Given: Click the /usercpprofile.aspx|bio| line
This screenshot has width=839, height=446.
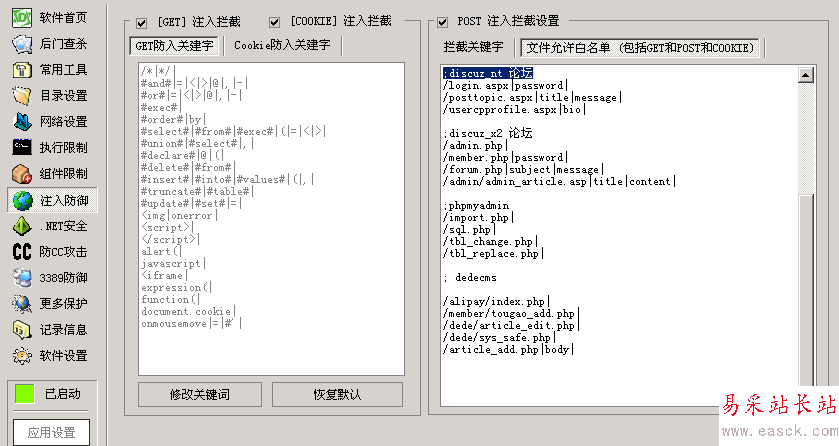Looking at the screenshot, I should tap(514, 110).
